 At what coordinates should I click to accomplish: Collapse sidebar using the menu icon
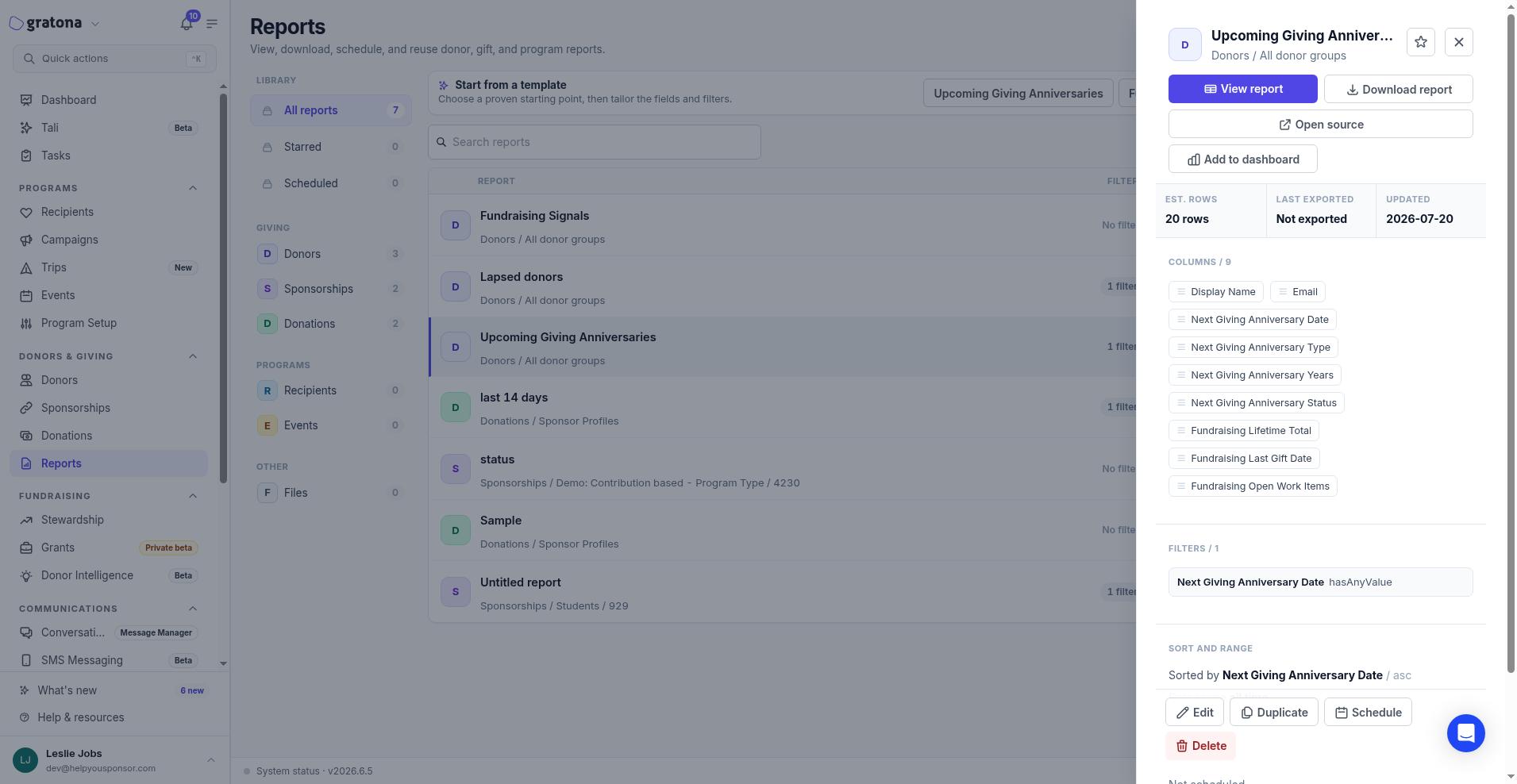[212, 23]
